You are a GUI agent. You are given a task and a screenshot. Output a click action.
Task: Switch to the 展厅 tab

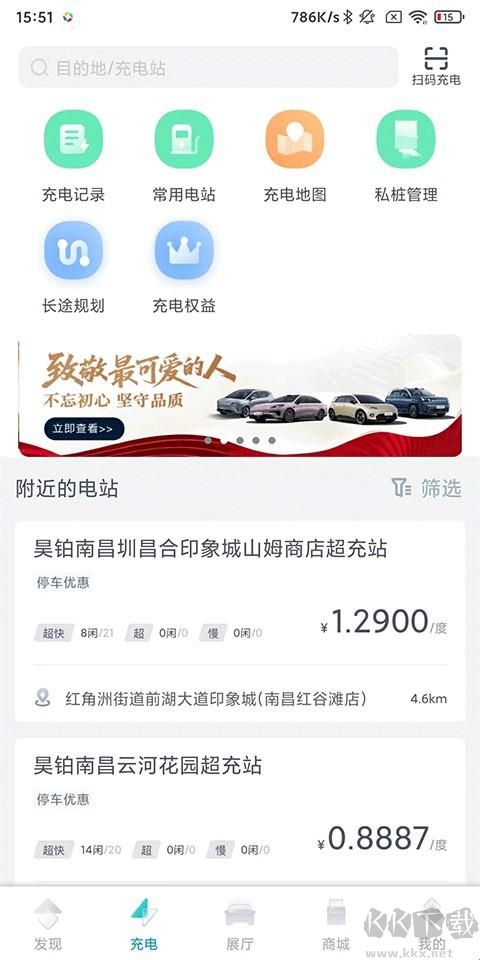click(239, 924)
